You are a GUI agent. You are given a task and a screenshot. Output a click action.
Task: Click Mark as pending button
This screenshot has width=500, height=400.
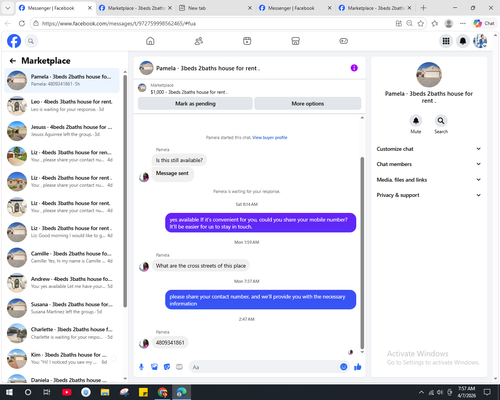click(195, 104)
